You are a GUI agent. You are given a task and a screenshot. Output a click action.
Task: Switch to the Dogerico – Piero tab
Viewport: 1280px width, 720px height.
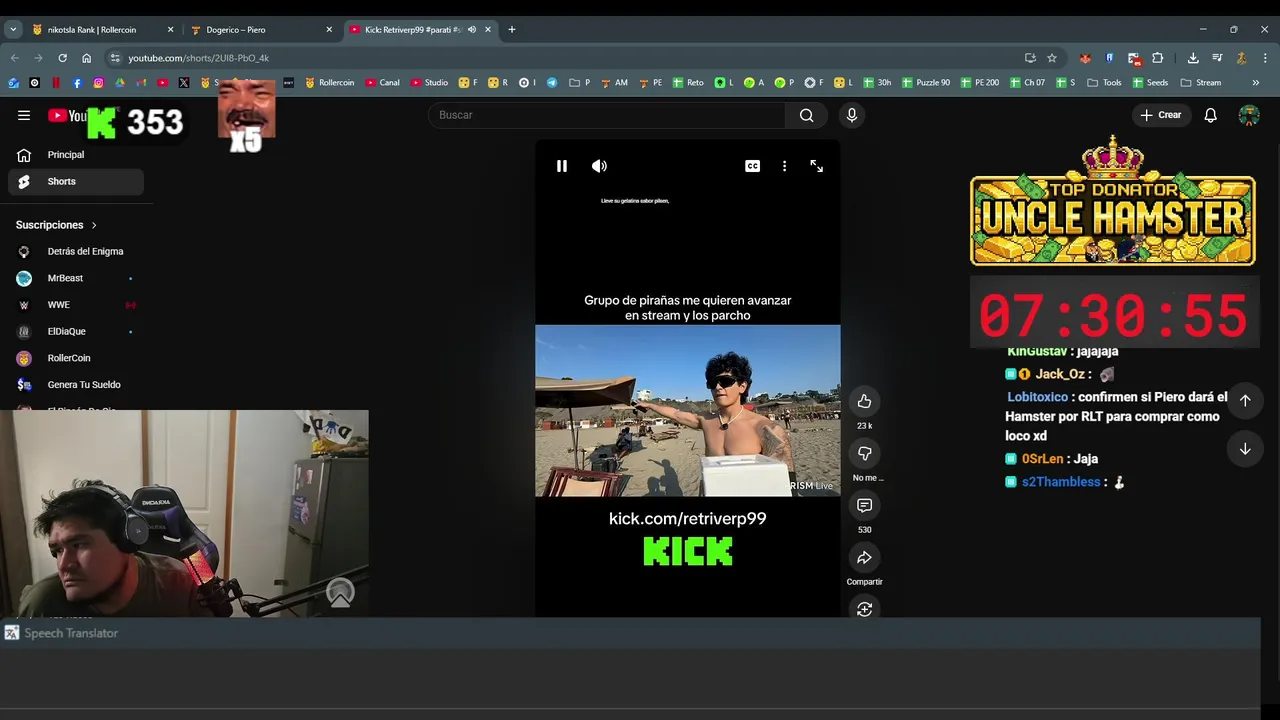pos(260,30)
